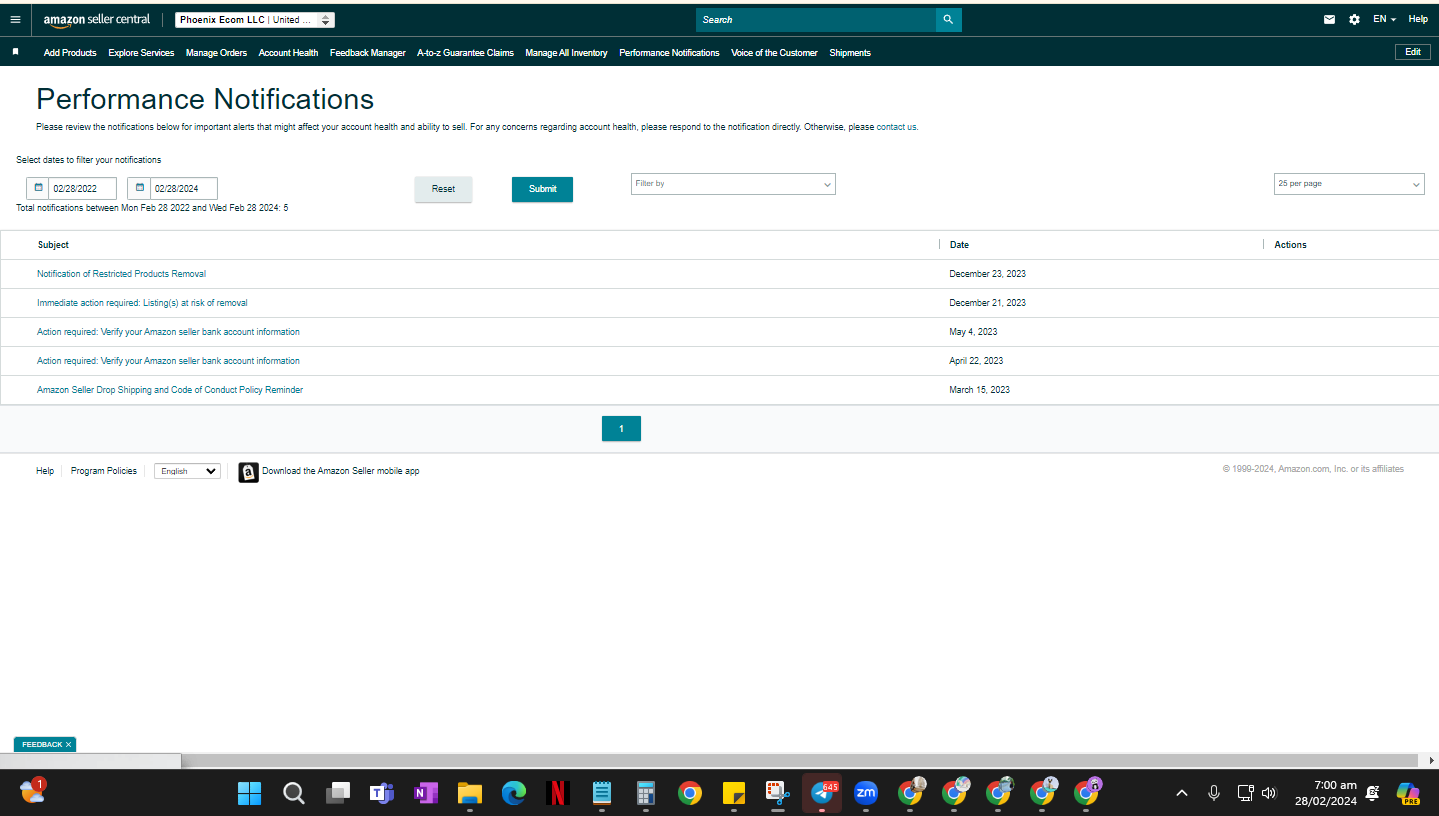The height and width of the screenshot is (816, 1439).
Task: Open the end date calendar icon
Action: click(139, 188)
